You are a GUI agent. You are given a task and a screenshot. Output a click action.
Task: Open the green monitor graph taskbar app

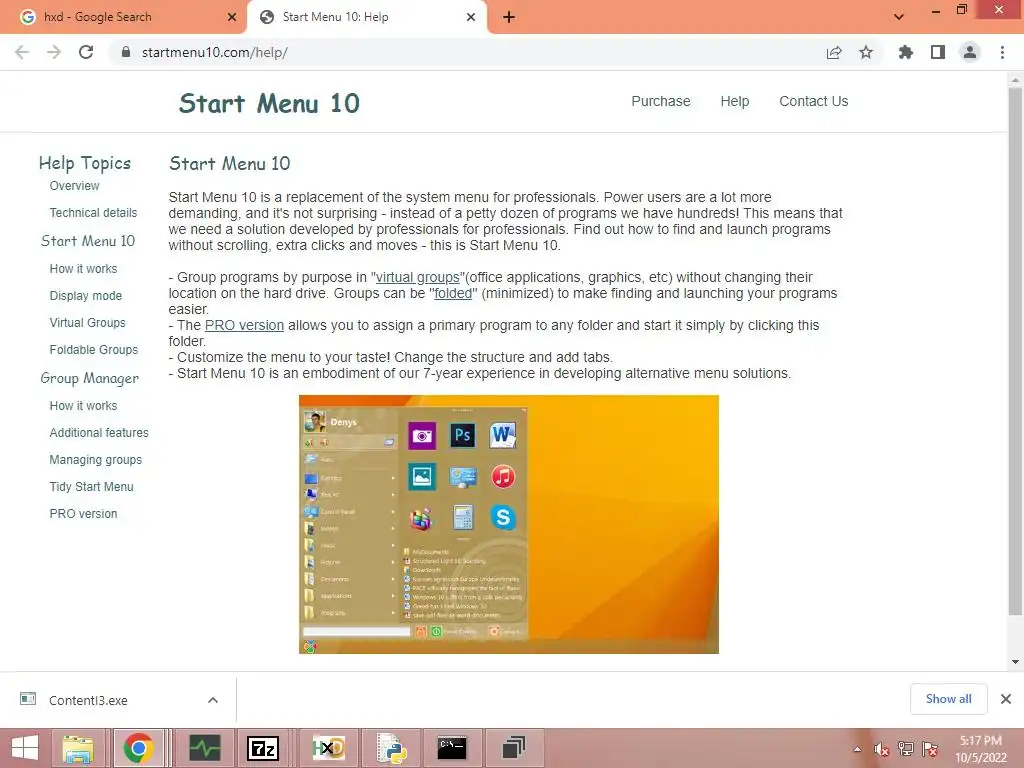coord(204,748)
